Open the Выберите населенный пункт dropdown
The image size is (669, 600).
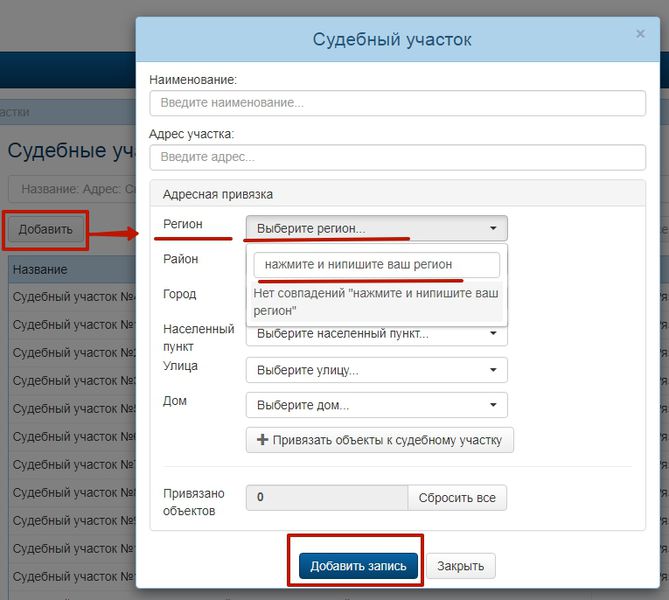[376, 334]
